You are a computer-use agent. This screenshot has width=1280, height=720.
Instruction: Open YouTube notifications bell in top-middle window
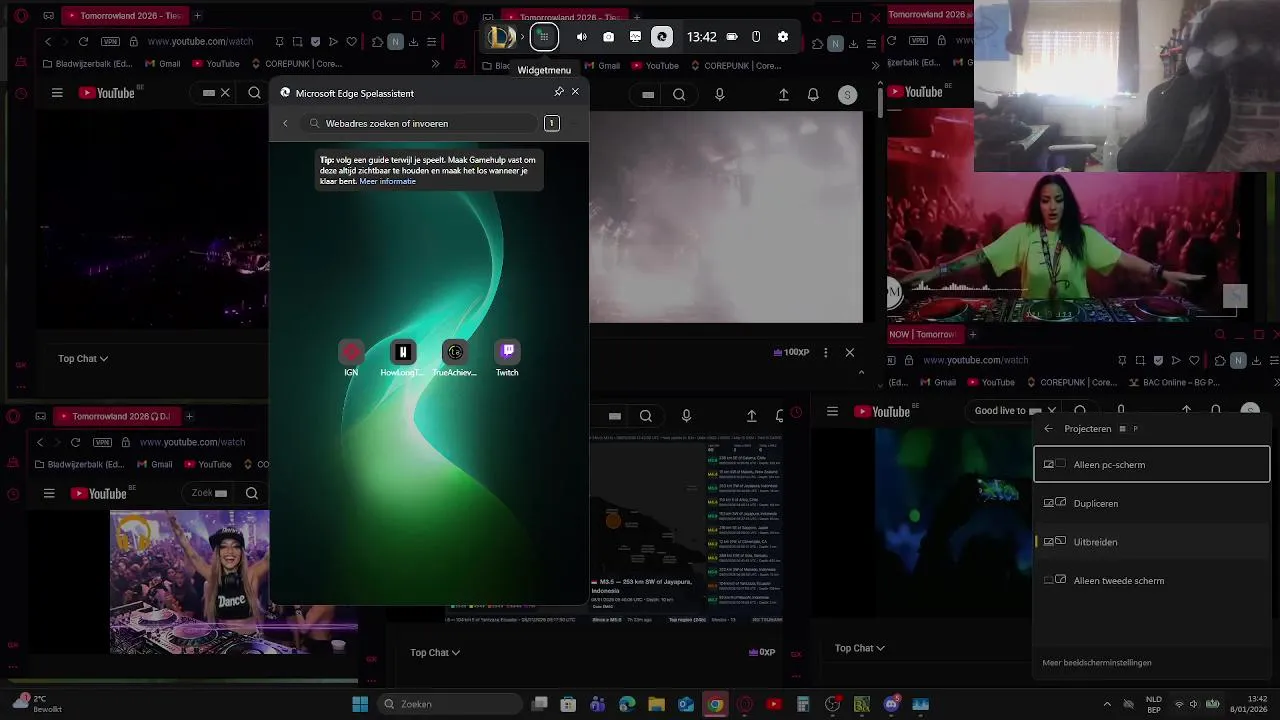[x=813, y=95]
